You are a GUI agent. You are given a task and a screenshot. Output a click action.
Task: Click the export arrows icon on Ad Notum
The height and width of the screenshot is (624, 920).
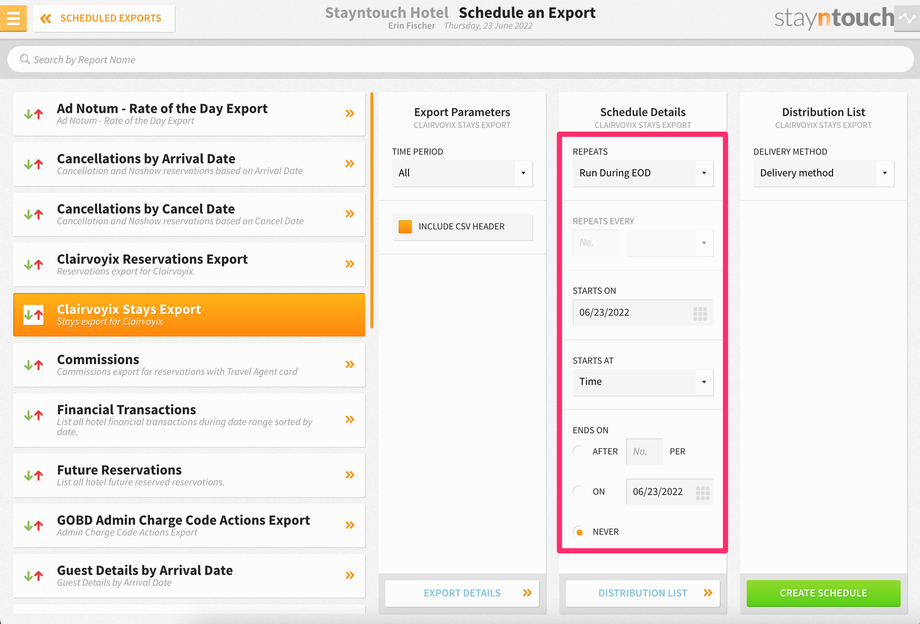point(33,114)
